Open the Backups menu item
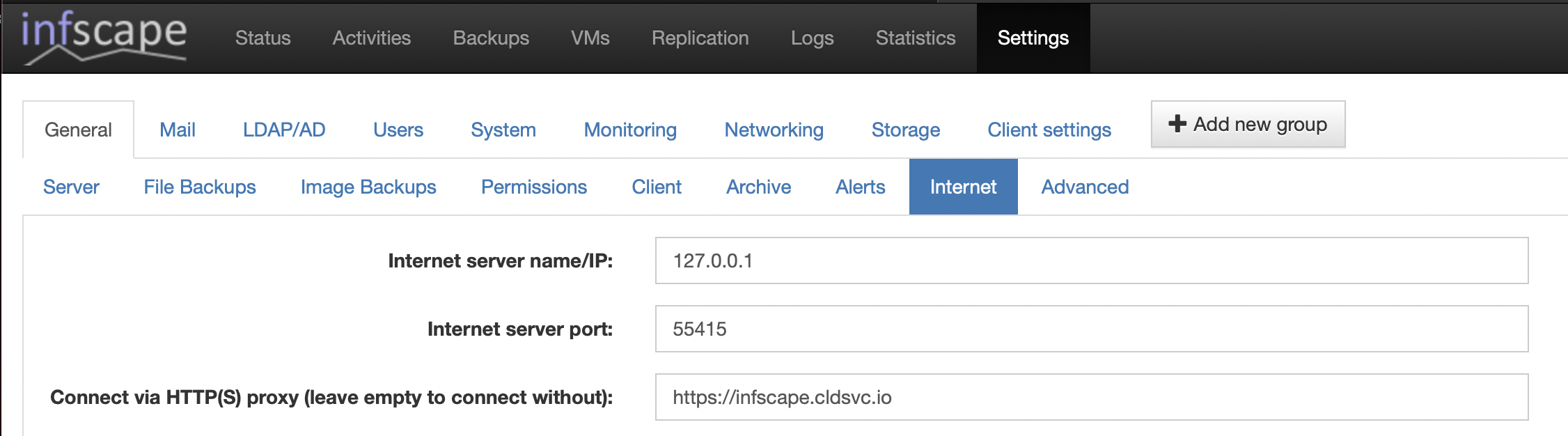Viewport: 1568px width, 436px height. [x=490, y=38]
